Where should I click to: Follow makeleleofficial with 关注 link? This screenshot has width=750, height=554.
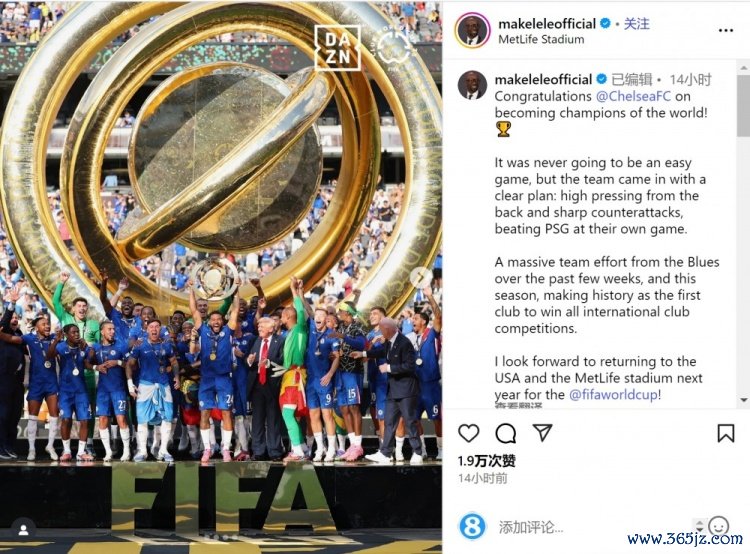pyautogui.click(x=637, y=23)
